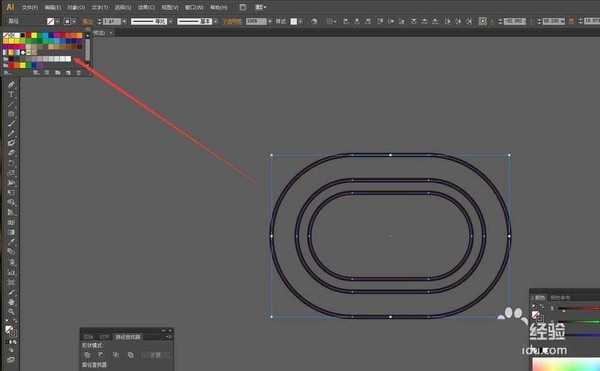Select the Pen tool in toolbox
This screenshot has height=371, width=600.
pyautogui.click(x=11, y=84)
